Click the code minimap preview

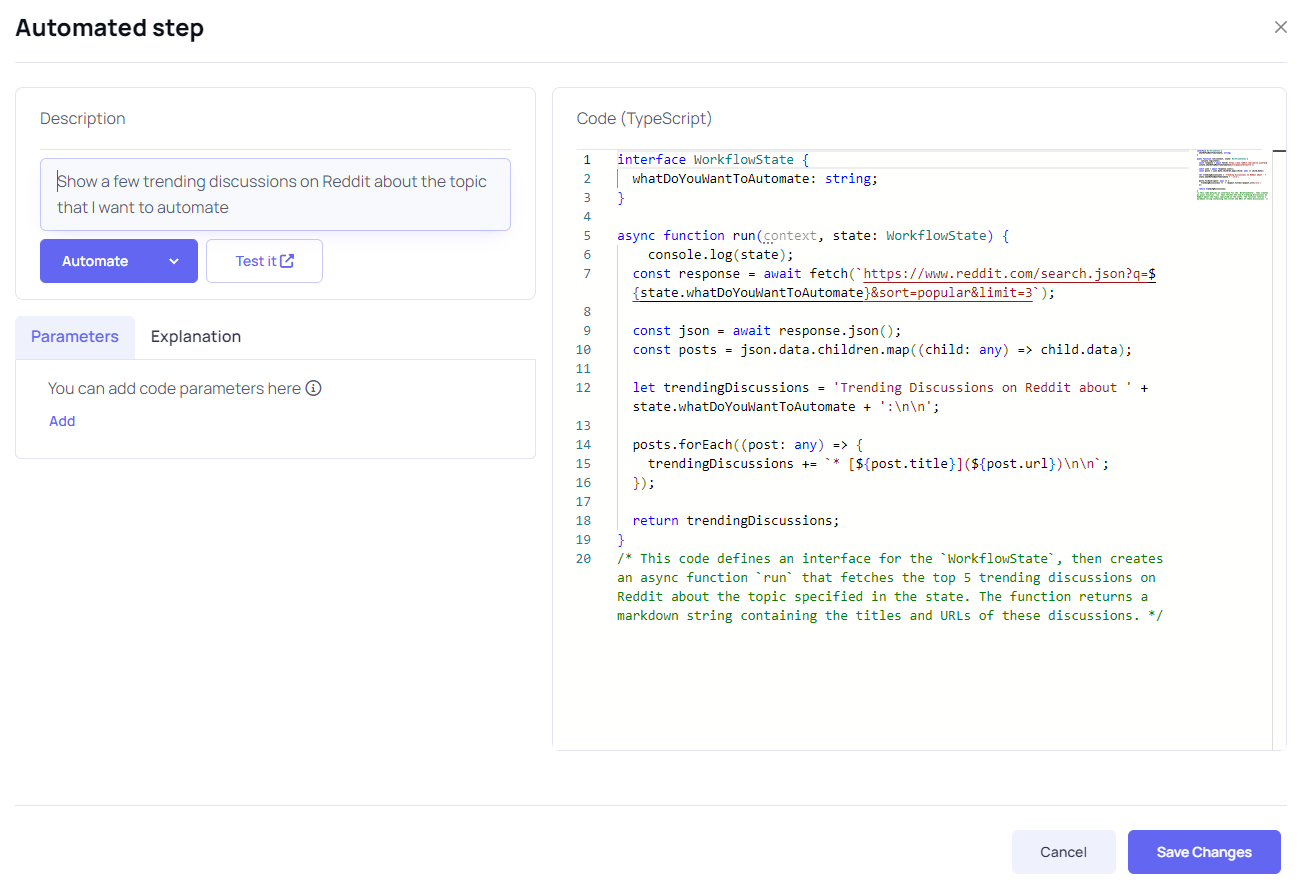pos(1232,176)
